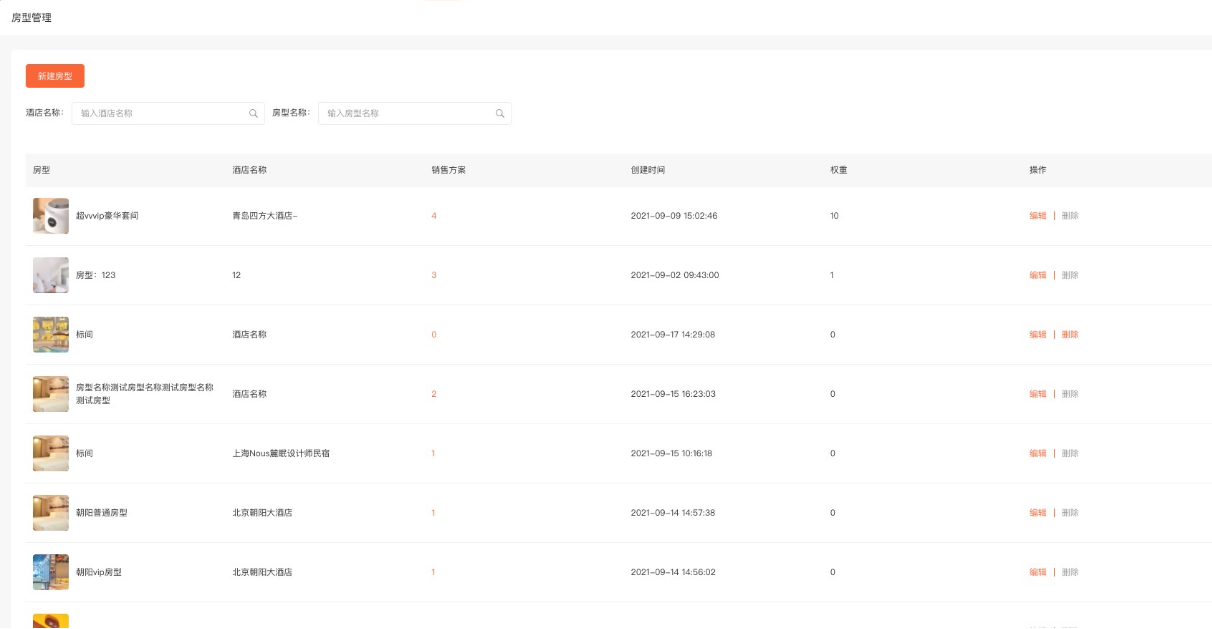This screenshot has width=1212, height=629.
Task: Focus the 输入房型名称 input field
Action: (414, 113)
